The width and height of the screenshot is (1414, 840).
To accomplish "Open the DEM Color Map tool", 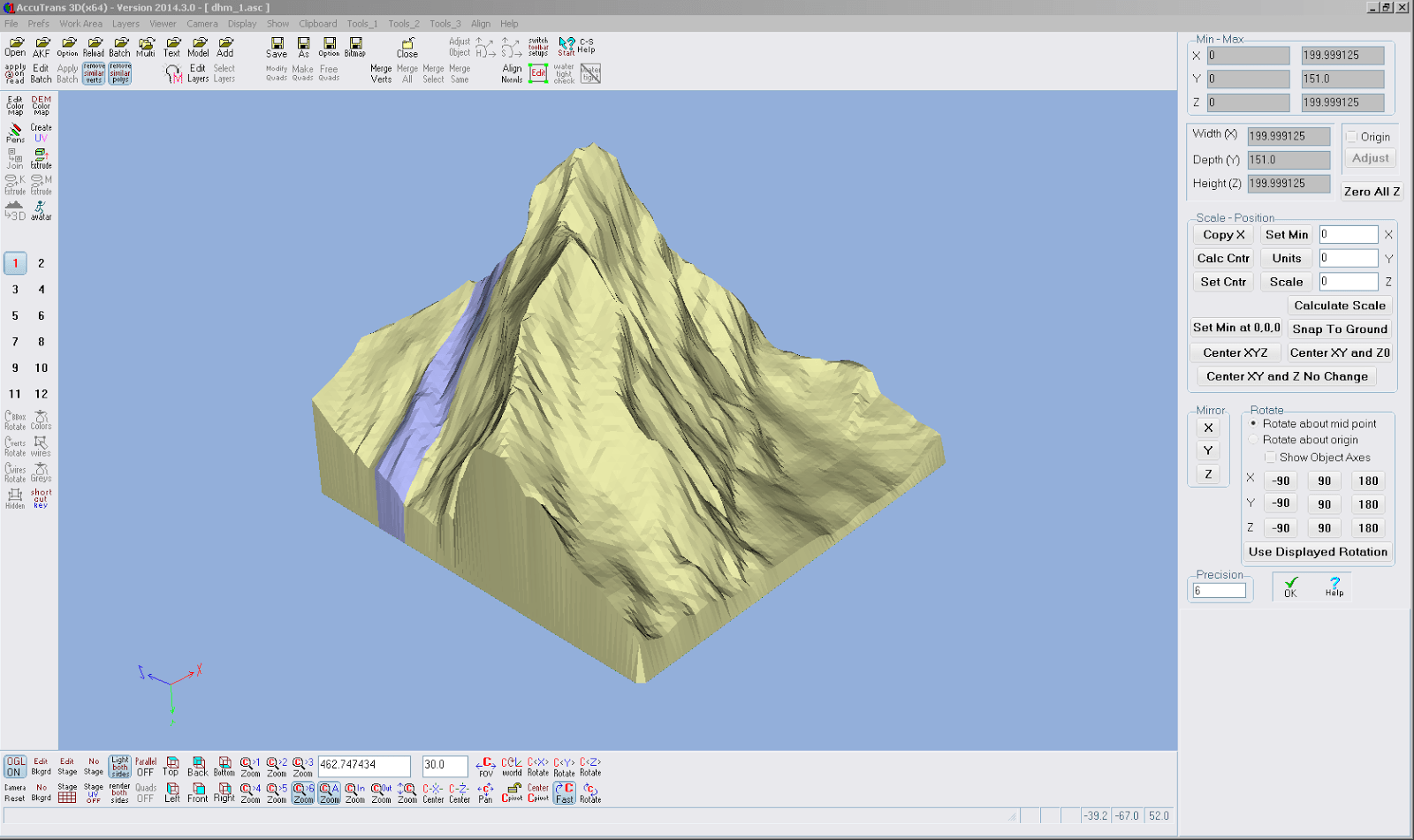I will [40, 103].
